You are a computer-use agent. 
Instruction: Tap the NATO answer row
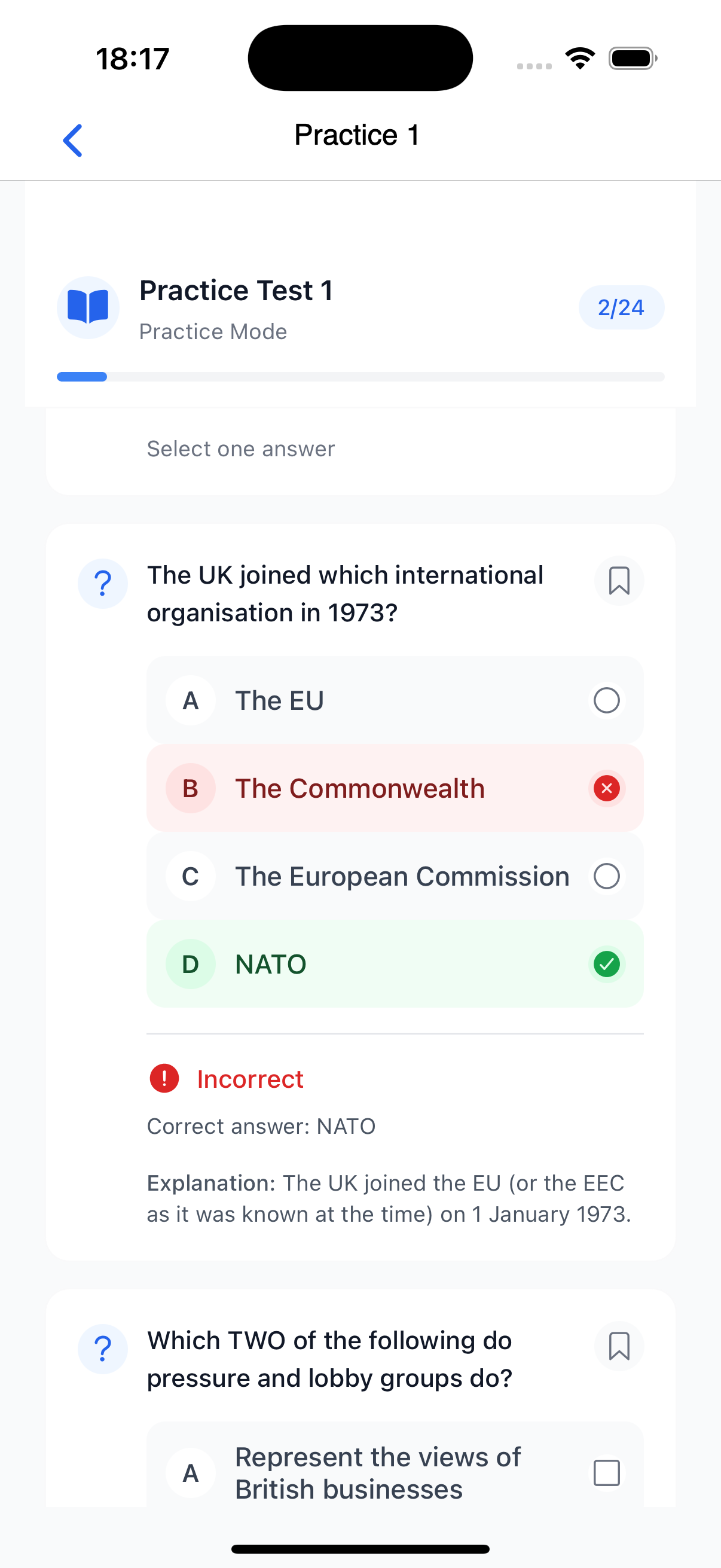click(395, 964)
